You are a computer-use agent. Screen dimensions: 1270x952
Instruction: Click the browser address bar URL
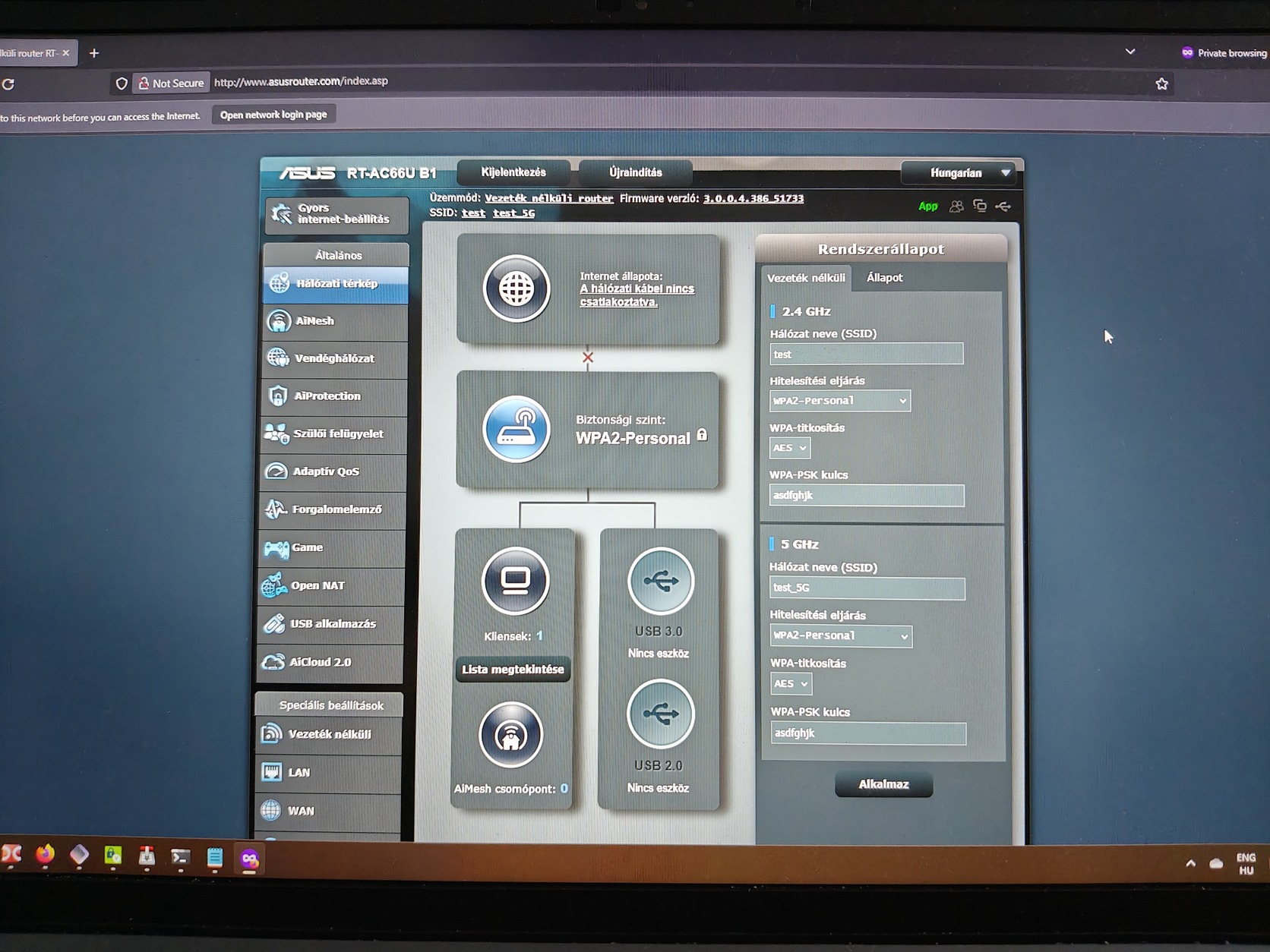tap(301, 81)
